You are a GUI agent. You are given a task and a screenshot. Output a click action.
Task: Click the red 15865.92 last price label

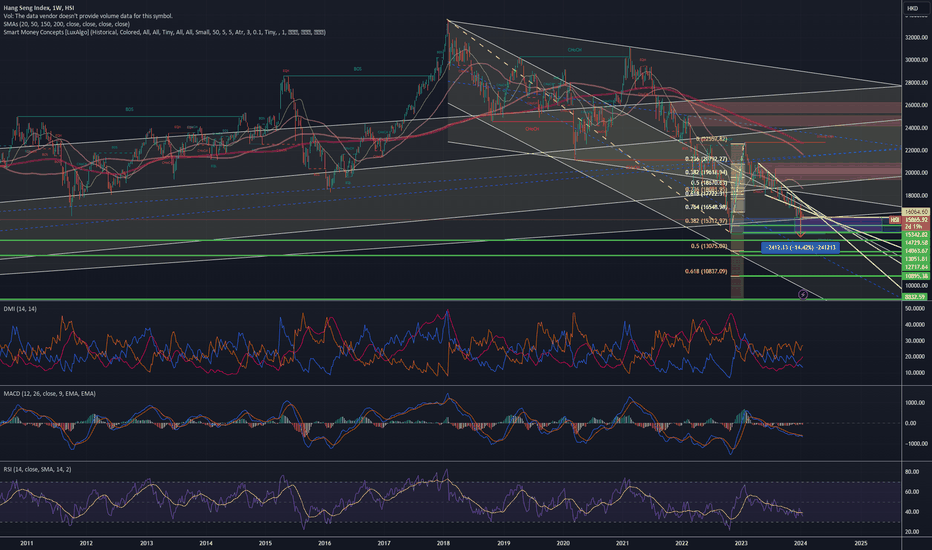[x=916, y=219]
